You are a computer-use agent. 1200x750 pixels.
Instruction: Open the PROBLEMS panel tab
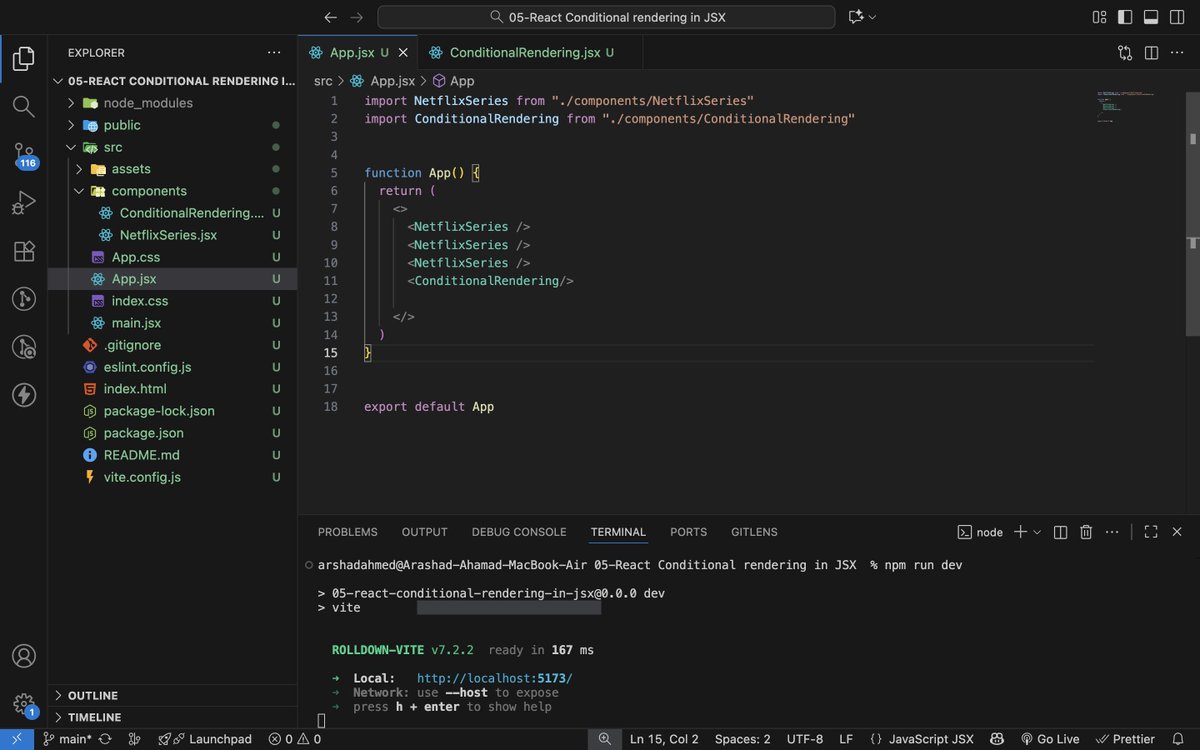pyautogui.click(x=347, y=531)
